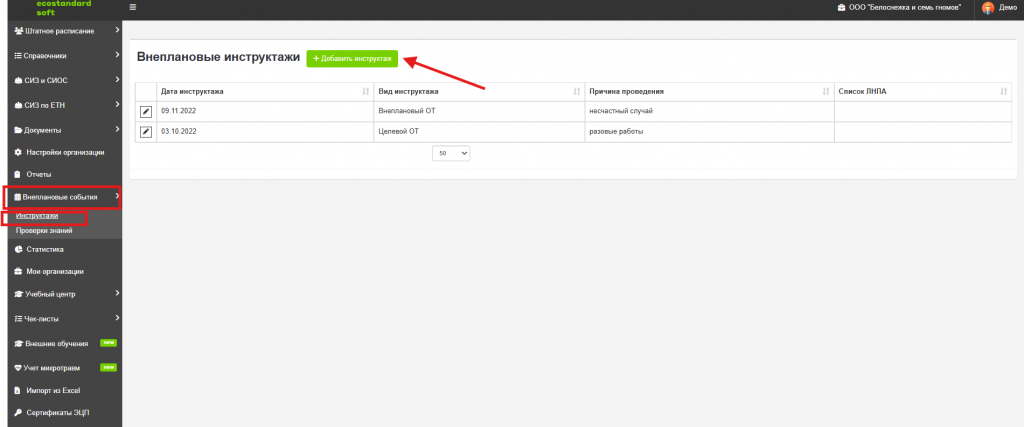Select the Целевой ОТ cell
This screenshot has height=427, width=1024.
(x=479, y=132)
